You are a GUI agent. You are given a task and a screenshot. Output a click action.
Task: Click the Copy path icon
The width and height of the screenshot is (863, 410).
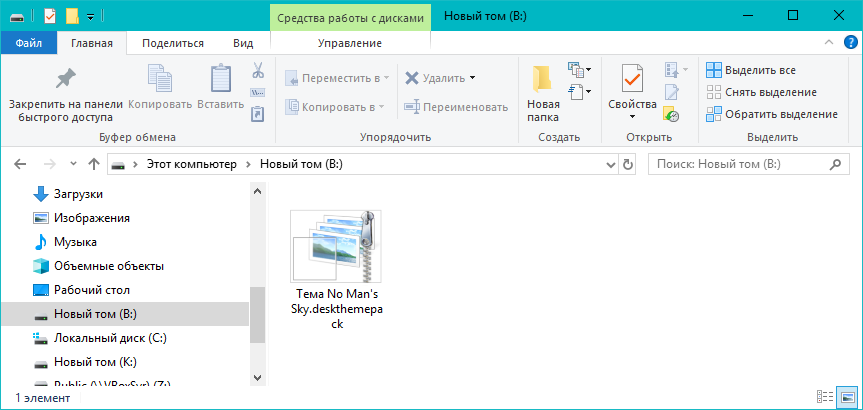click(x=258, y=92)
